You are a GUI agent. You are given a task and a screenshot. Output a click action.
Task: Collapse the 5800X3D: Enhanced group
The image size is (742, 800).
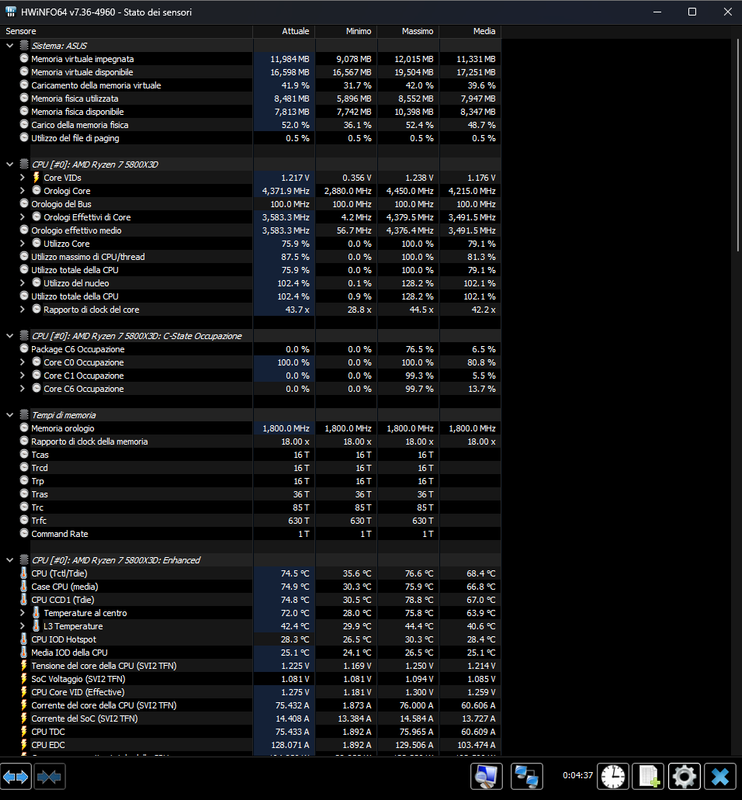pos(10,560)
